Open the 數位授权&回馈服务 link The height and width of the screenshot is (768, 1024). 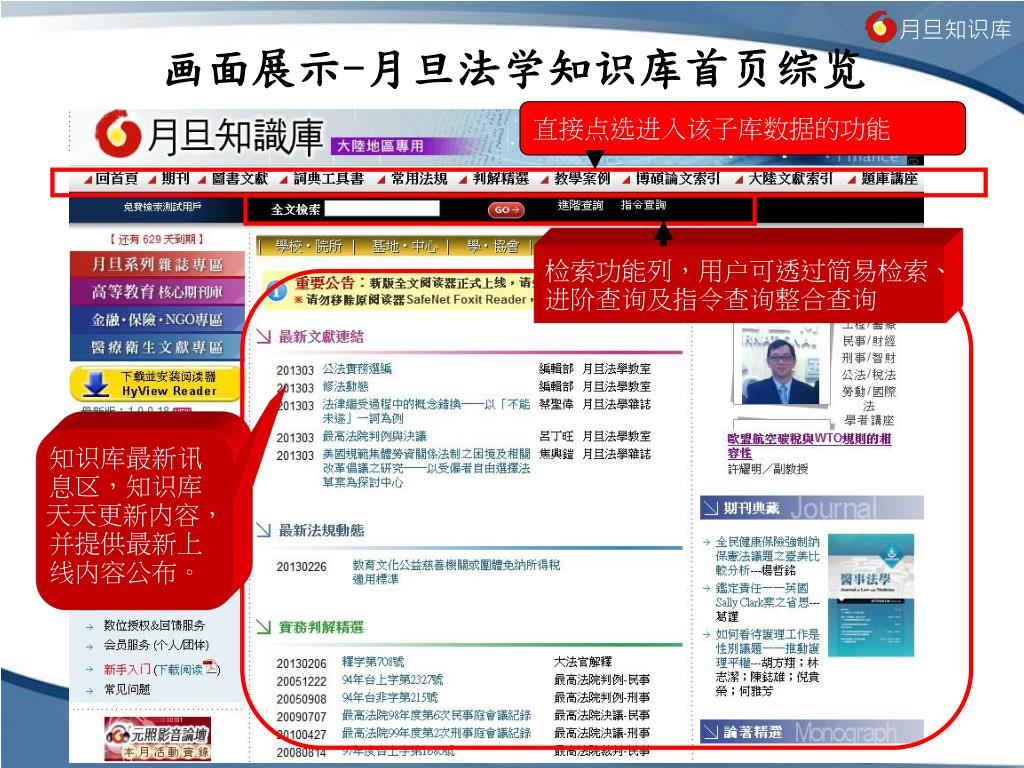click(154, 625)
